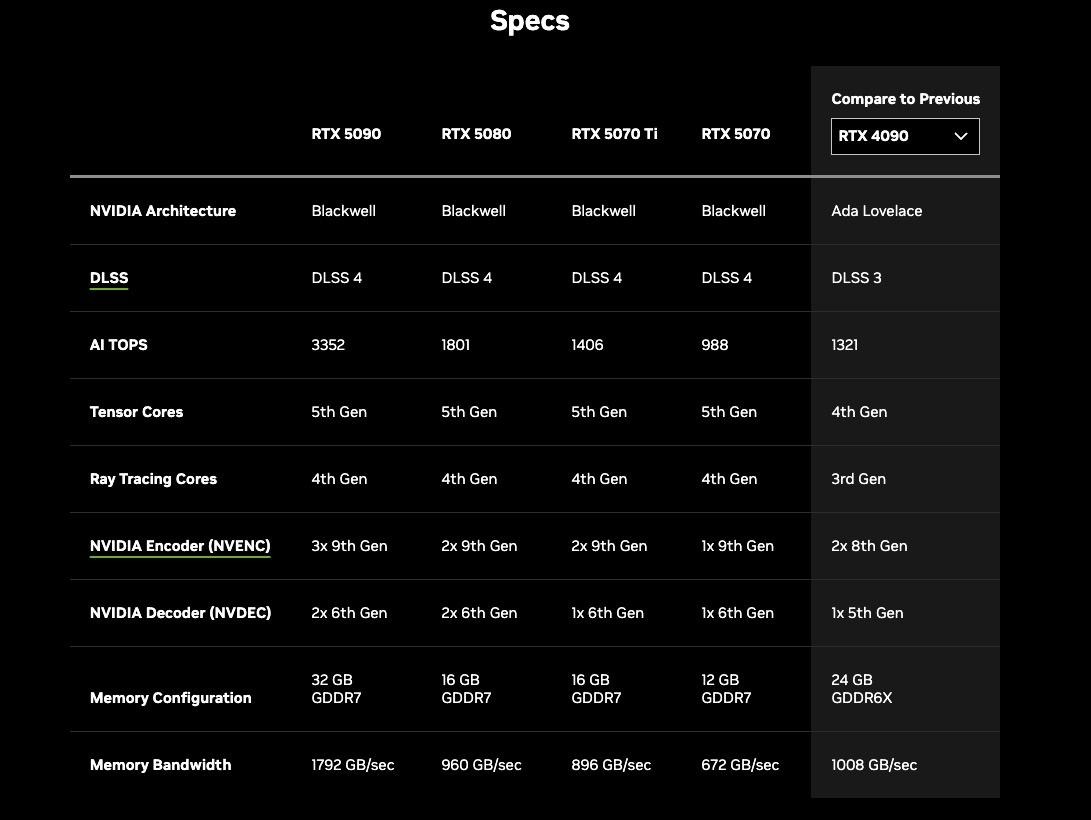This screenshot has width=1091, height=820.
Task: Select the RTX 5070 Ti column header
Action: click(x=614, y=134)
